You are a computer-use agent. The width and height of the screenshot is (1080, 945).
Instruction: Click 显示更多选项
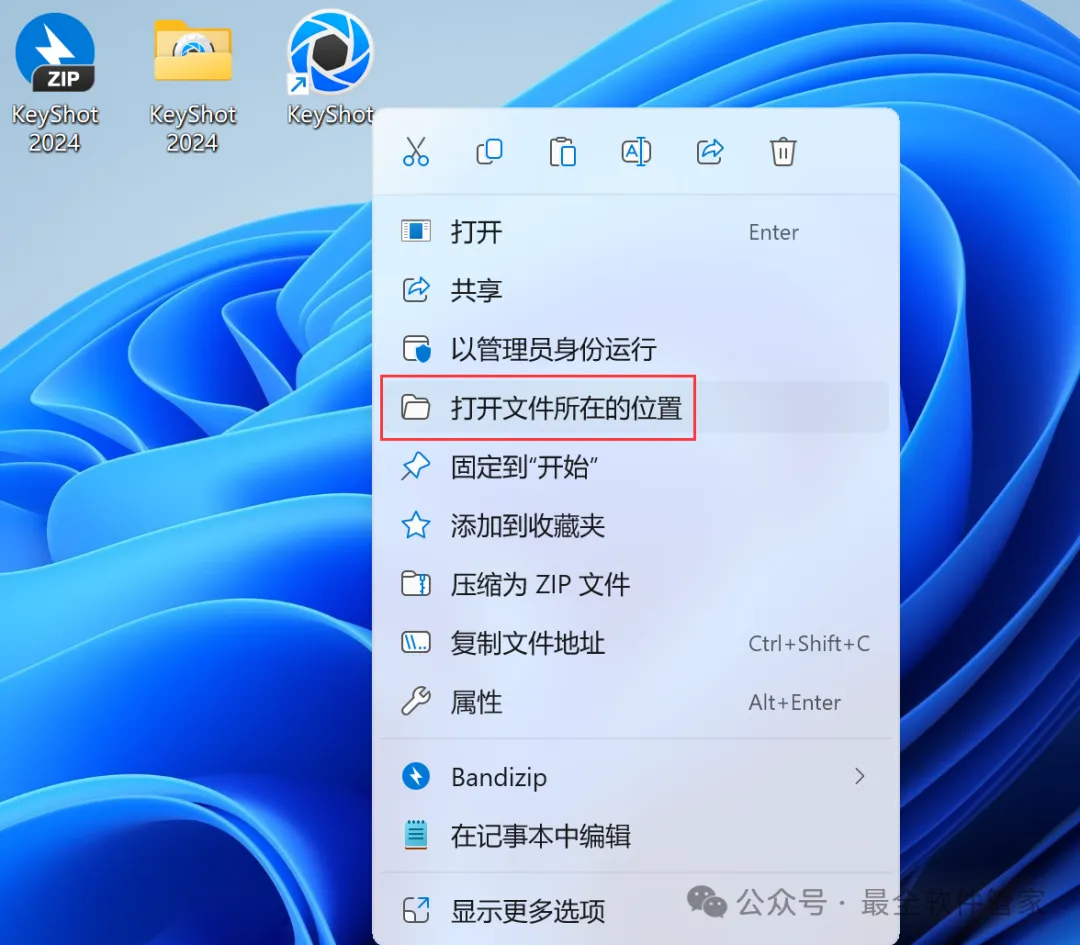pos(635,911)
